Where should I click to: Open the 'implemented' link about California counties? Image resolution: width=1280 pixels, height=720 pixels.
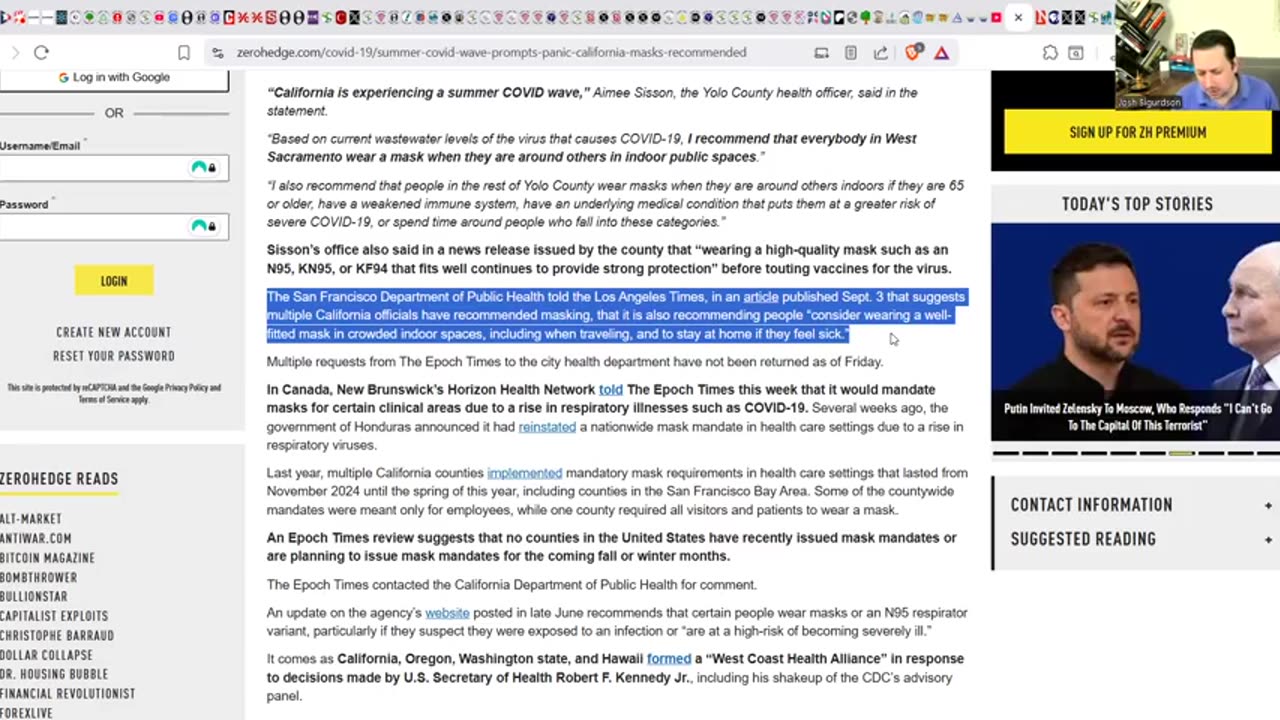pyautogui.click(x=524, y=473)
